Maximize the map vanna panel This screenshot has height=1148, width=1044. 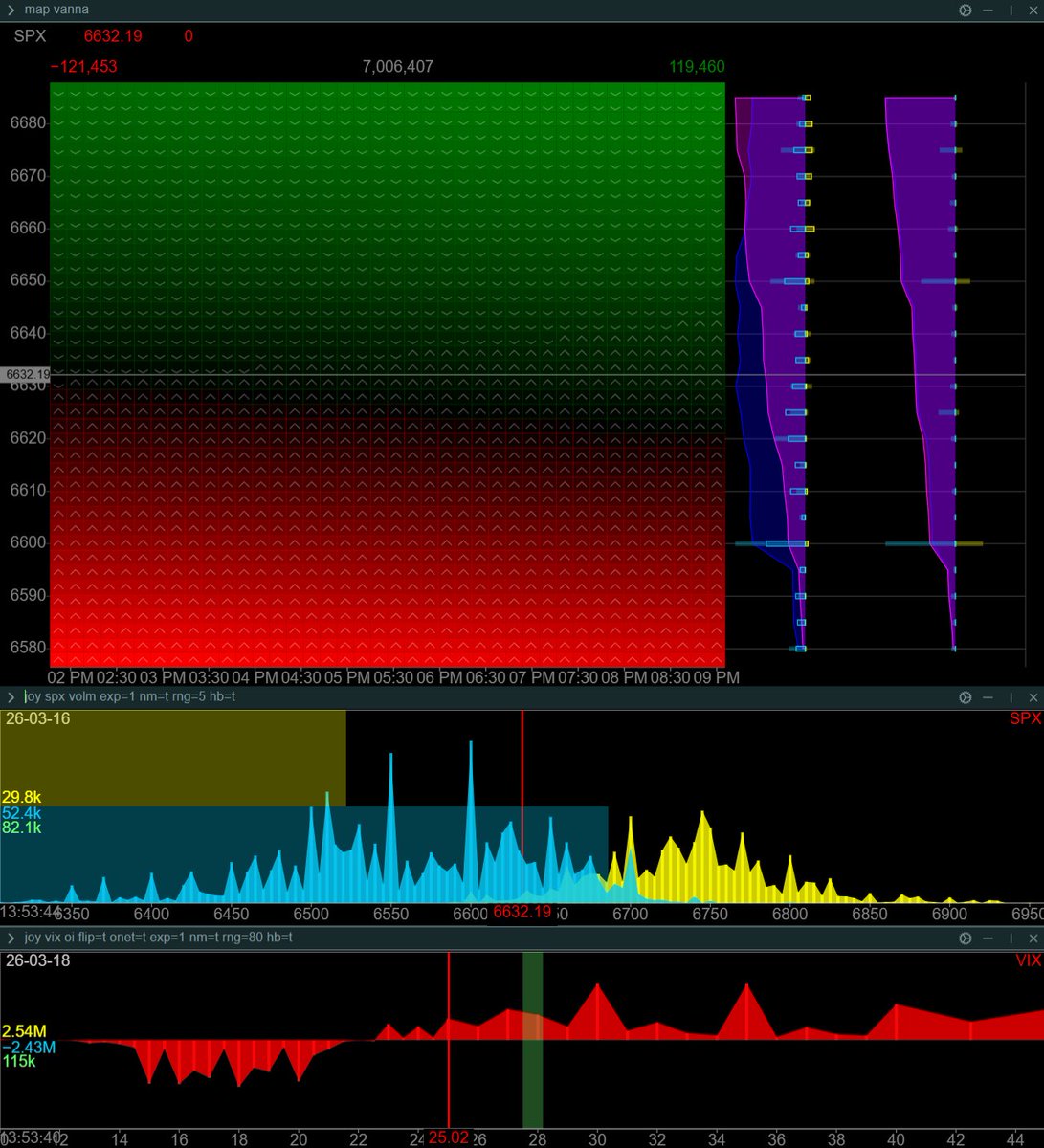pyautogui.click(x=1011, y=10)
